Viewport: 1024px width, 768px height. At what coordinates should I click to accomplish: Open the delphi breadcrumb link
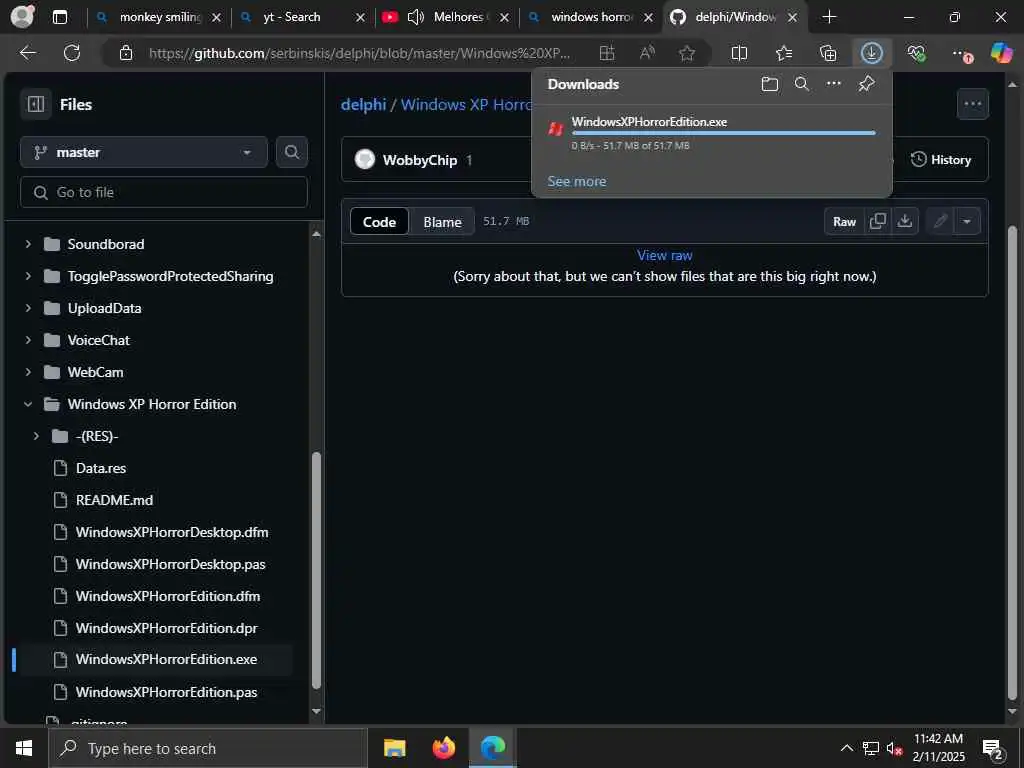[364, 104]
